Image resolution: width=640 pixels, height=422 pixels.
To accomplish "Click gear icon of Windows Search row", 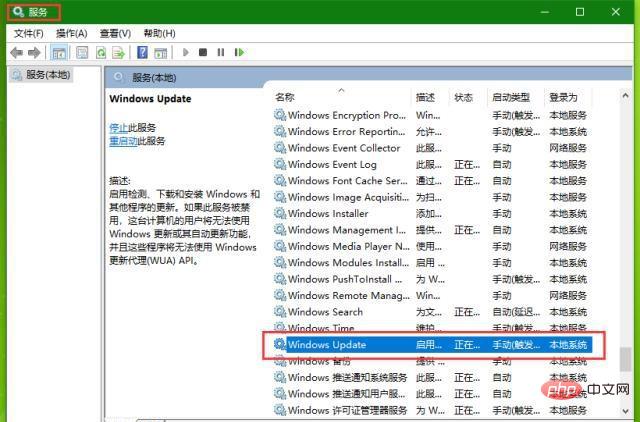I will [x=280, y=311].
